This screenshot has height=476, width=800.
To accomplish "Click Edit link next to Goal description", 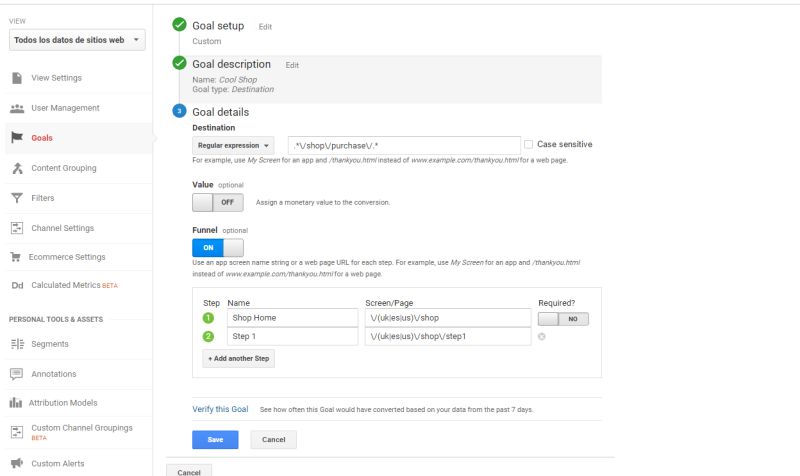I will [x=292, y=65].
